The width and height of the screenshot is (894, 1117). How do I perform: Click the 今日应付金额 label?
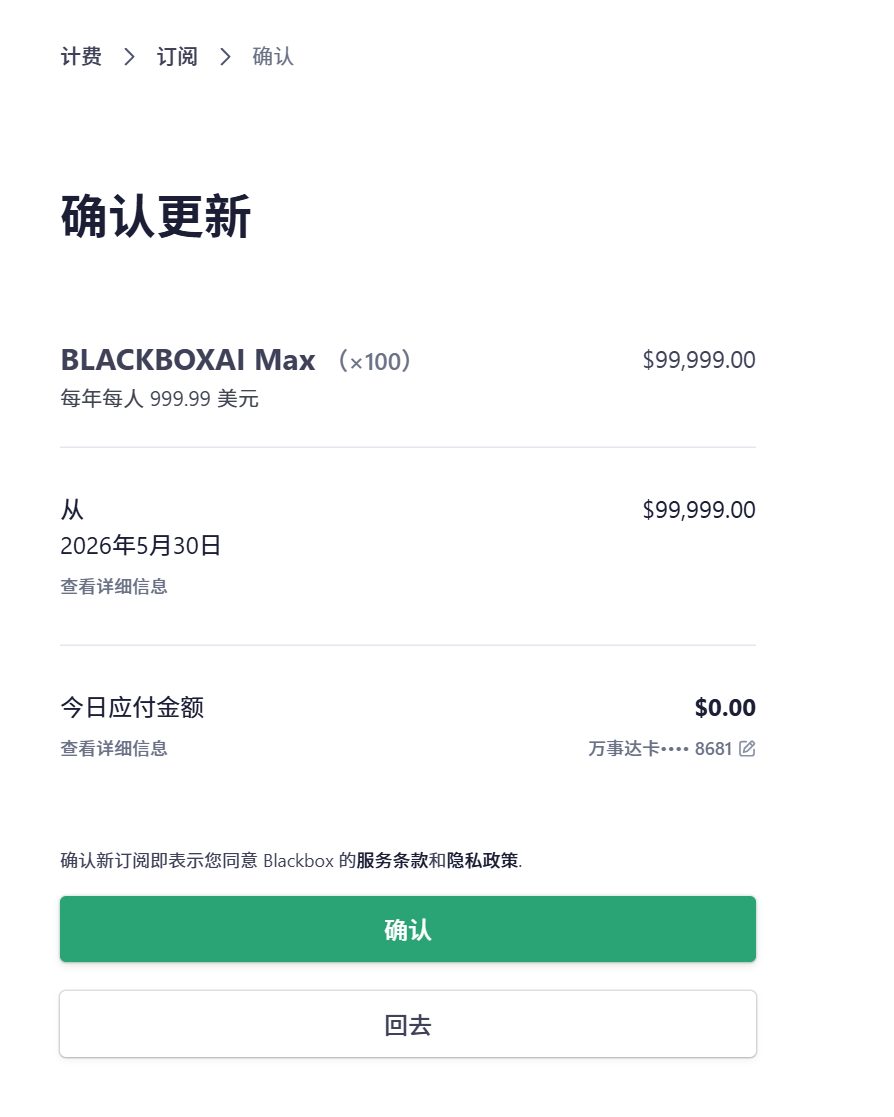coord(132,708)
